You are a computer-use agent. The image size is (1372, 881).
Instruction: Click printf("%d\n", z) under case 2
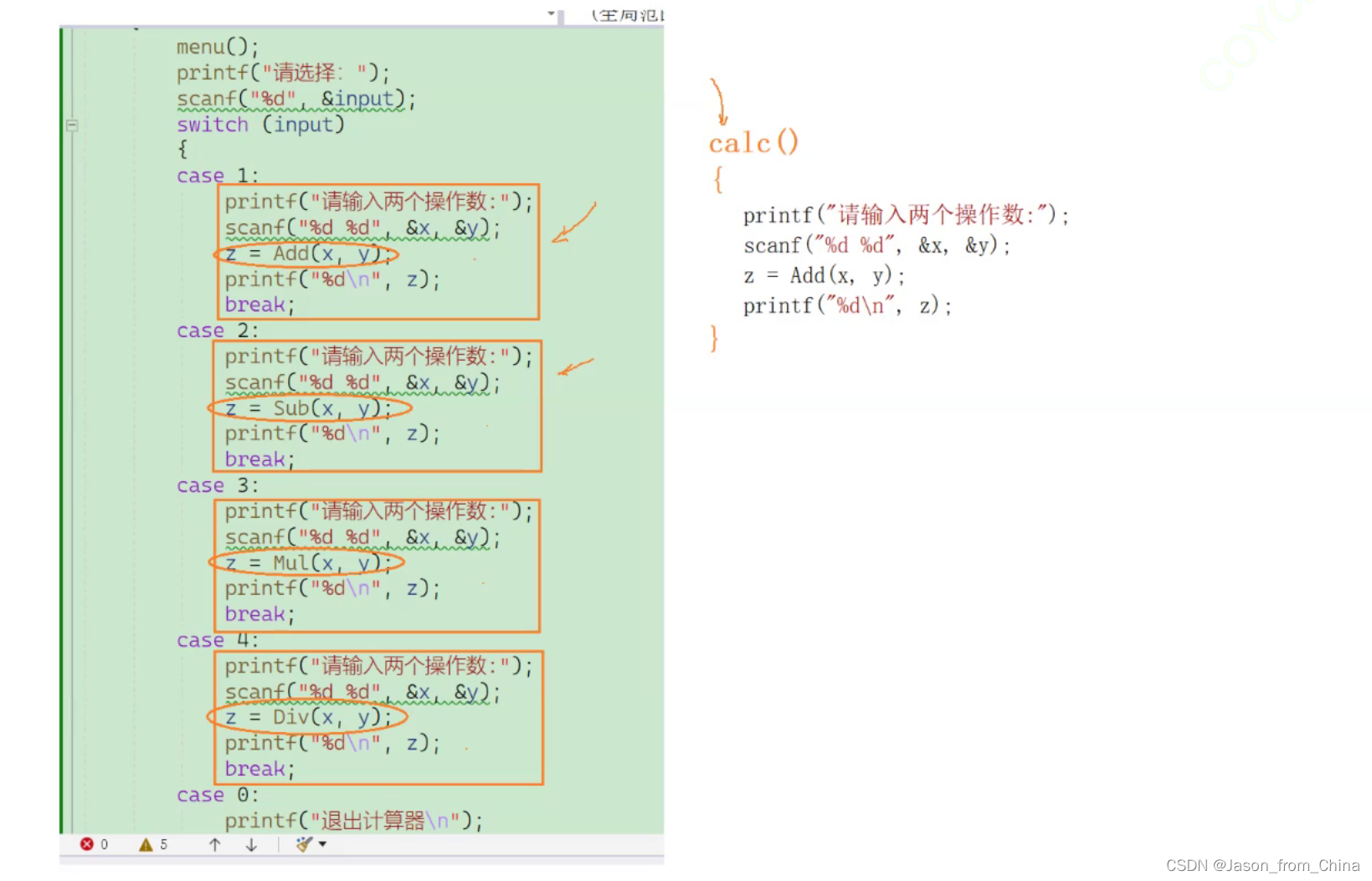(332, 434)
